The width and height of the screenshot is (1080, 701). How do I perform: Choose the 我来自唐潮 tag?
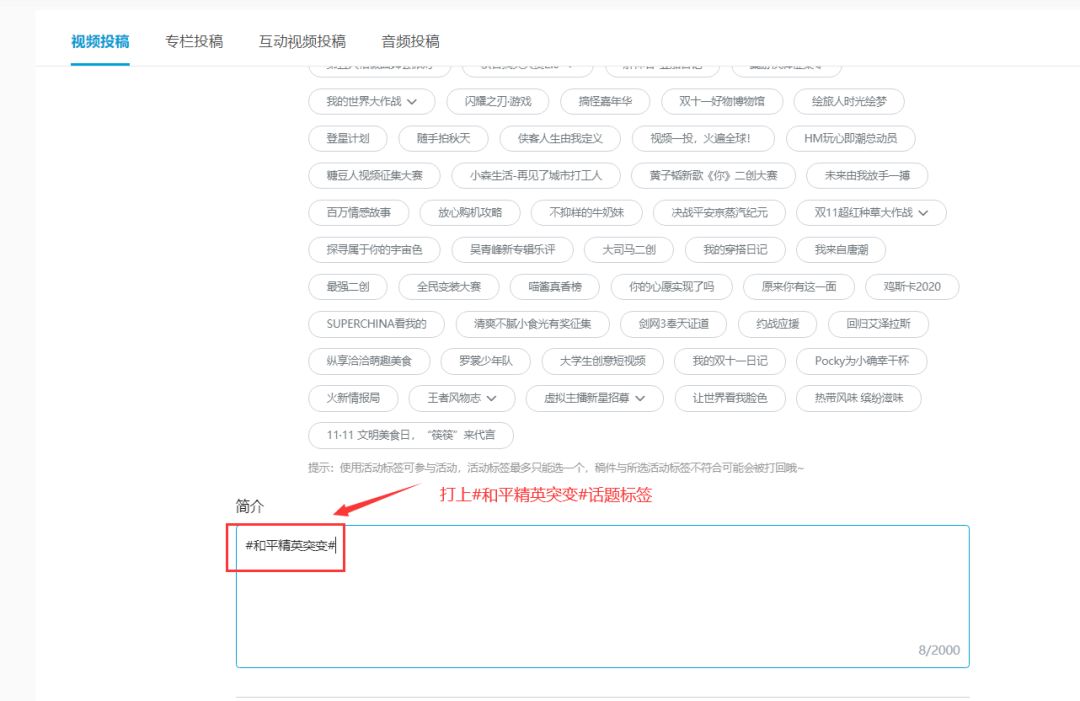coord(841,250)
